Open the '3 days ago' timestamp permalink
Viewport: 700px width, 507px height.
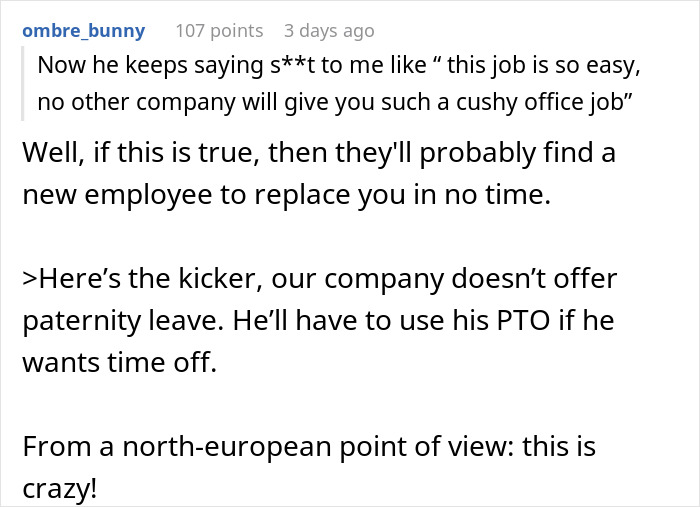[x=328, y=31]
